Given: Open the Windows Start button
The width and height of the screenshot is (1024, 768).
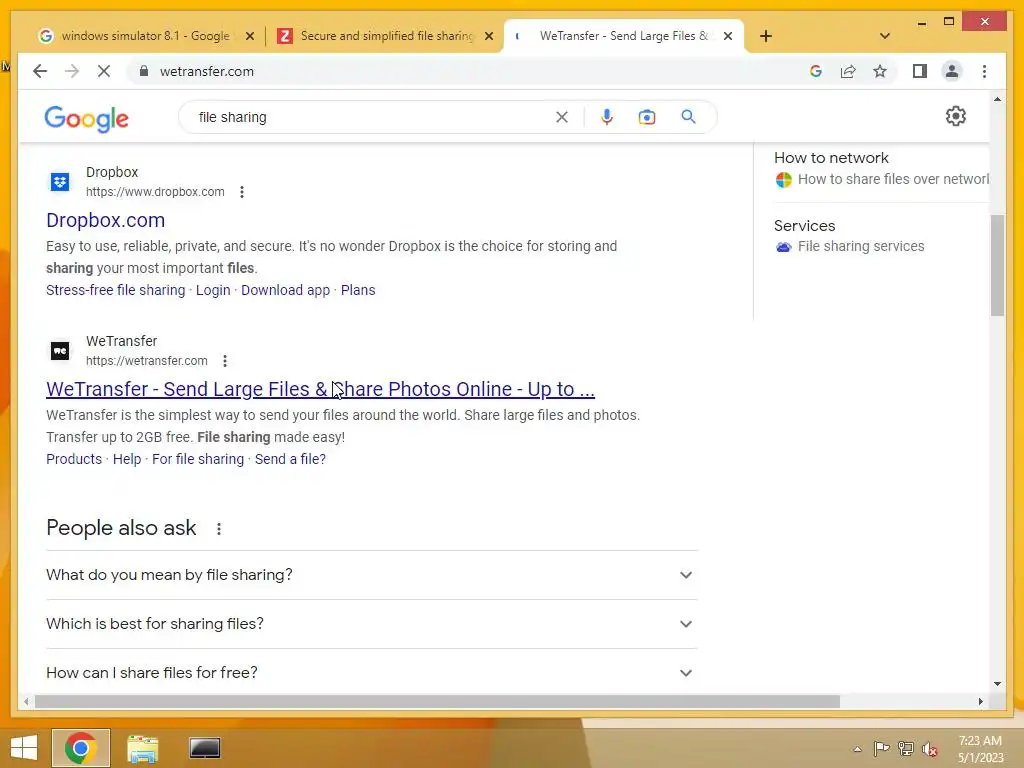Looking at the screenshot, I should coord(24,748).
